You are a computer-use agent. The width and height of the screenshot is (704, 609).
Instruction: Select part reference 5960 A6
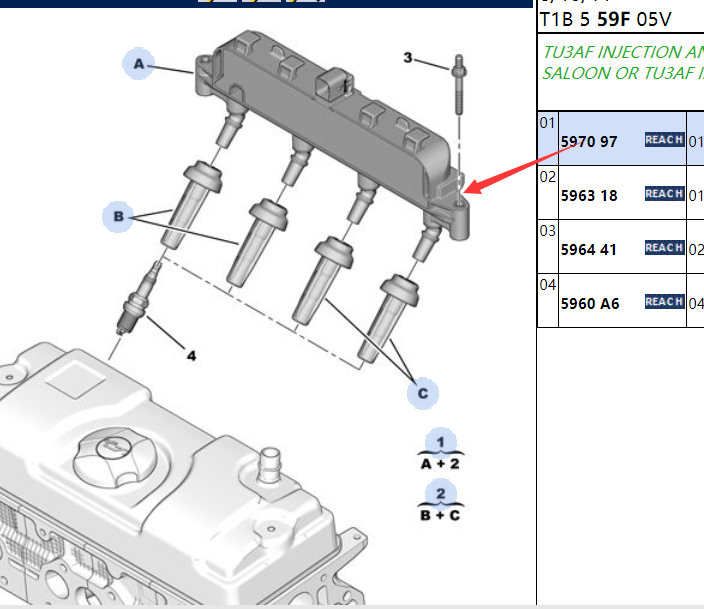pyautogui.click(x=590, y=304)
